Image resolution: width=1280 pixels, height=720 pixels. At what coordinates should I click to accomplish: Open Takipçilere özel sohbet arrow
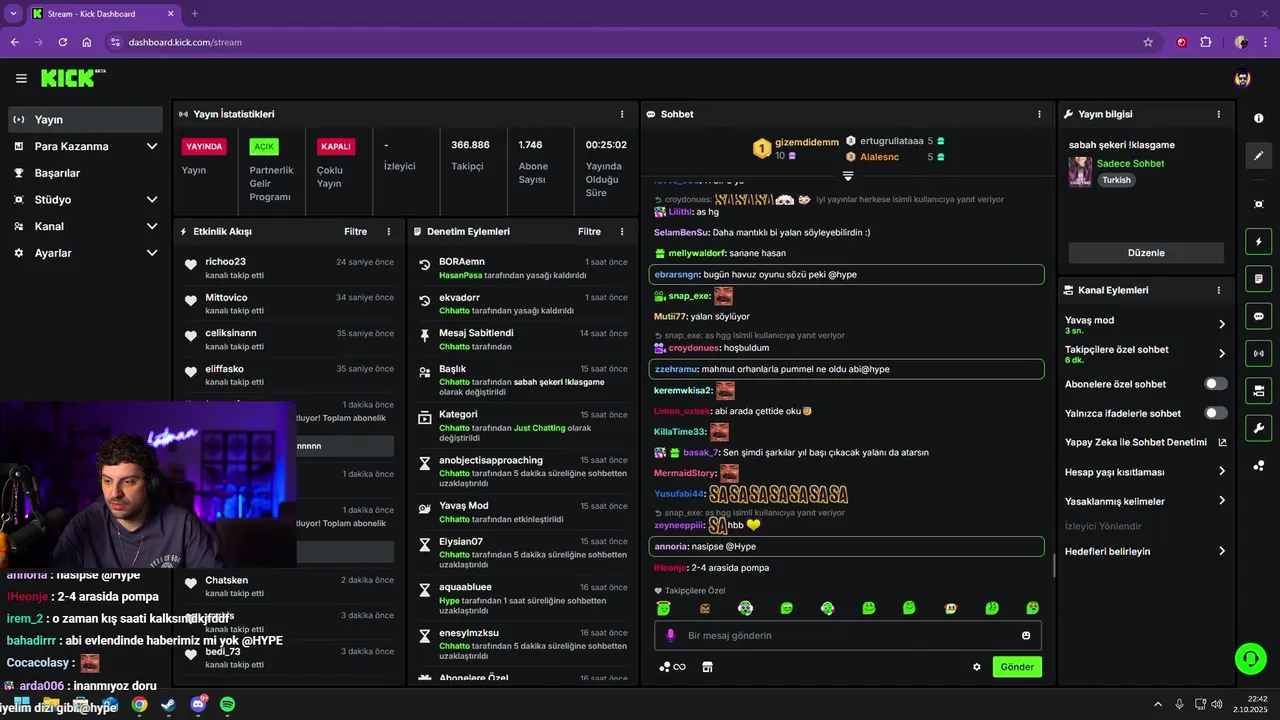tap(1222, 354)
